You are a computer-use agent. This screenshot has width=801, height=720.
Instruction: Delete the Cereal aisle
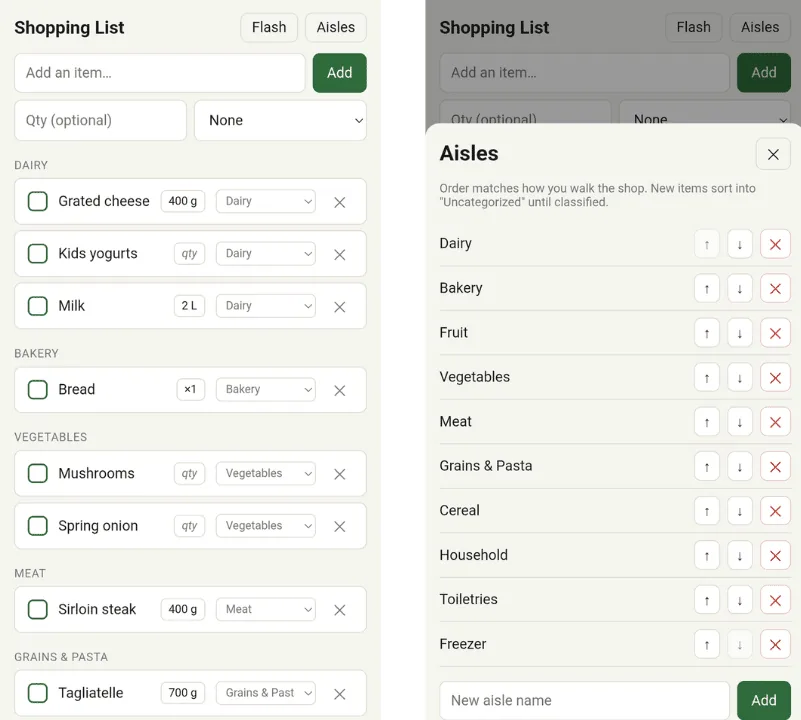(x=775, y=511)
